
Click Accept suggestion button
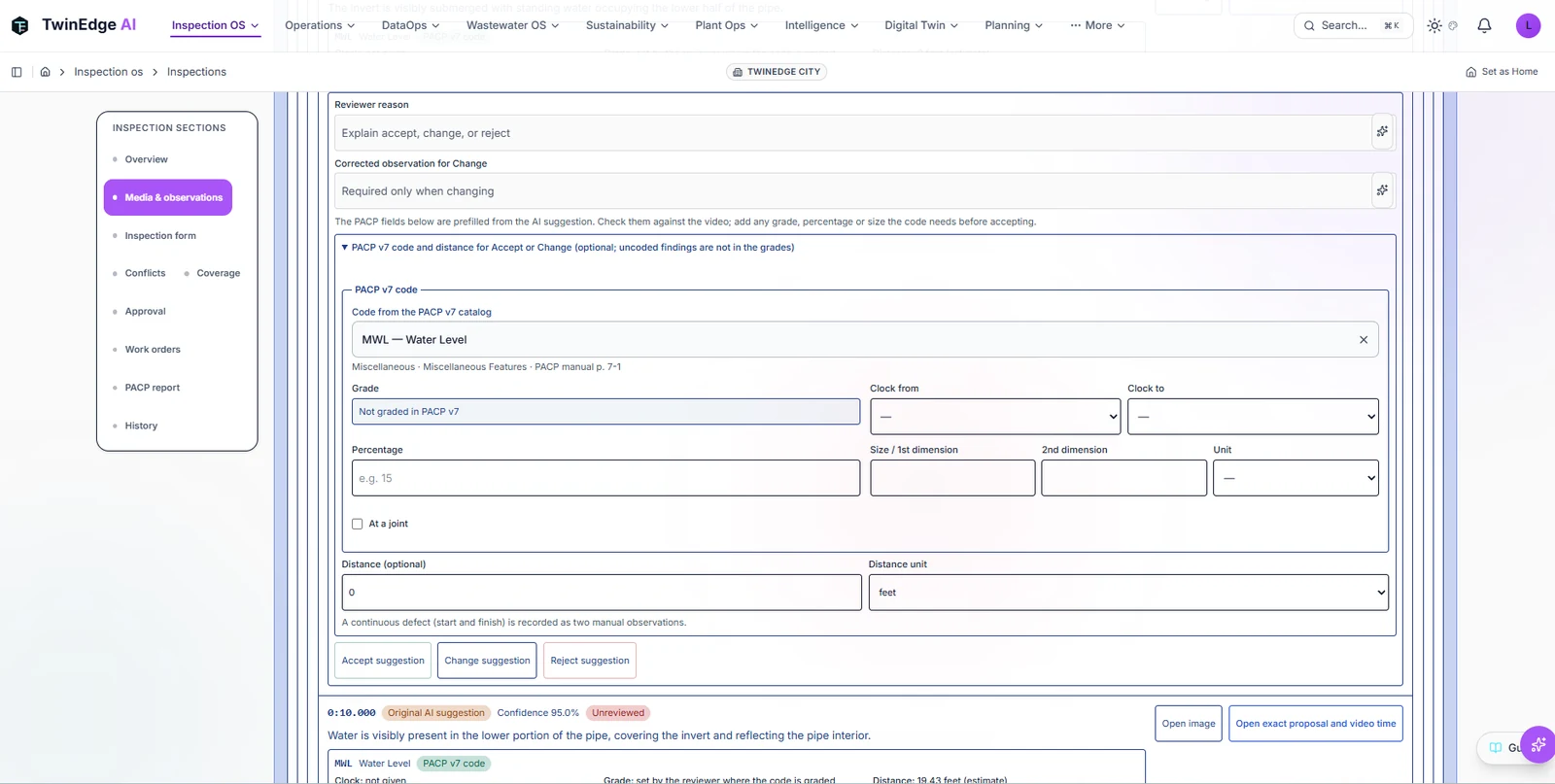pos(383,661)
